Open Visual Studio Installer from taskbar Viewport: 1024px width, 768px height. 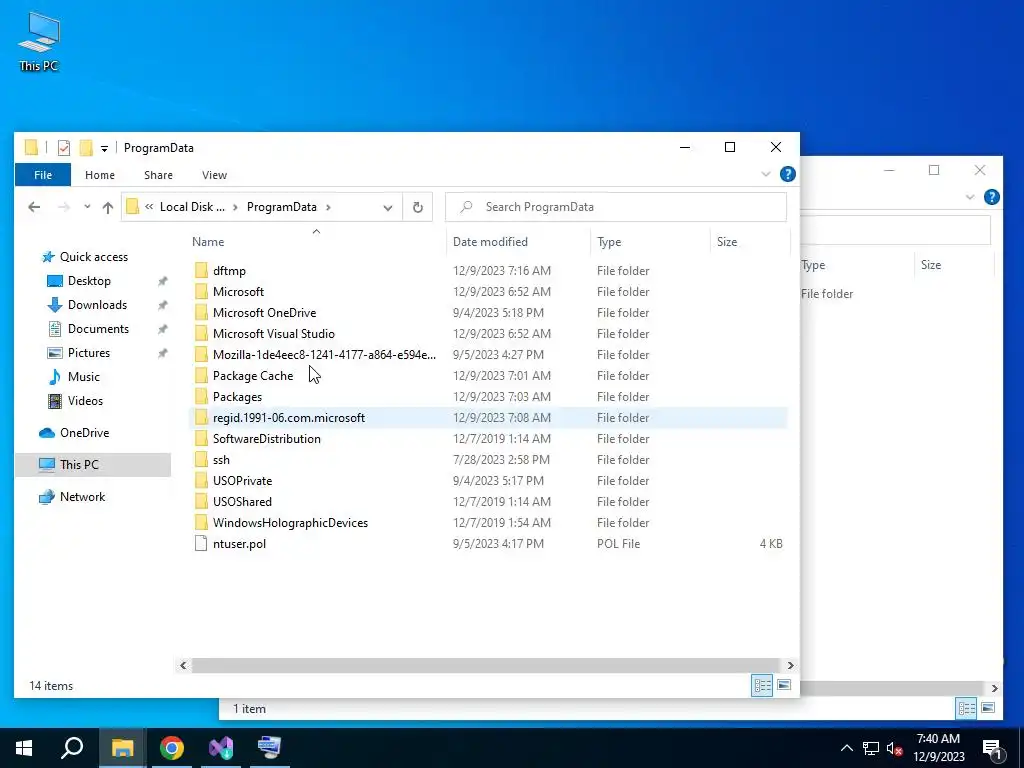pos(221,748)
